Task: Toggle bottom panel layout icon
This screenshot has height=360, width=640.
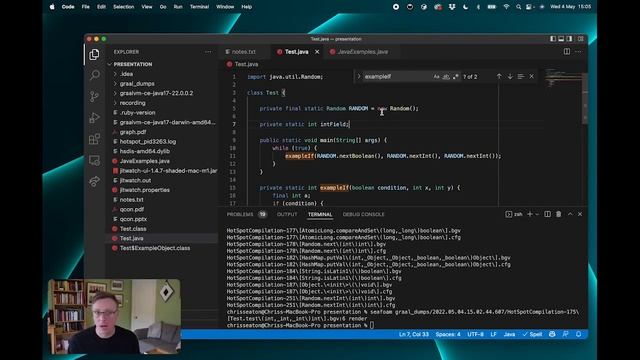Action: click(x=561, y=39)
